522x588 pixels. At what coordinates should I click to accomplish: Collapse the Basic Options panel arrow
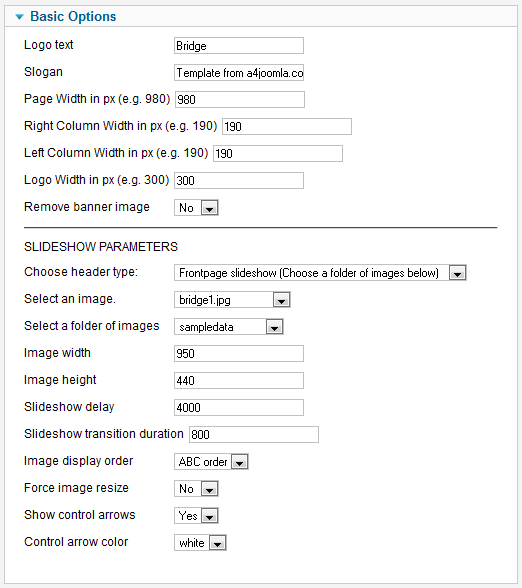20,16
